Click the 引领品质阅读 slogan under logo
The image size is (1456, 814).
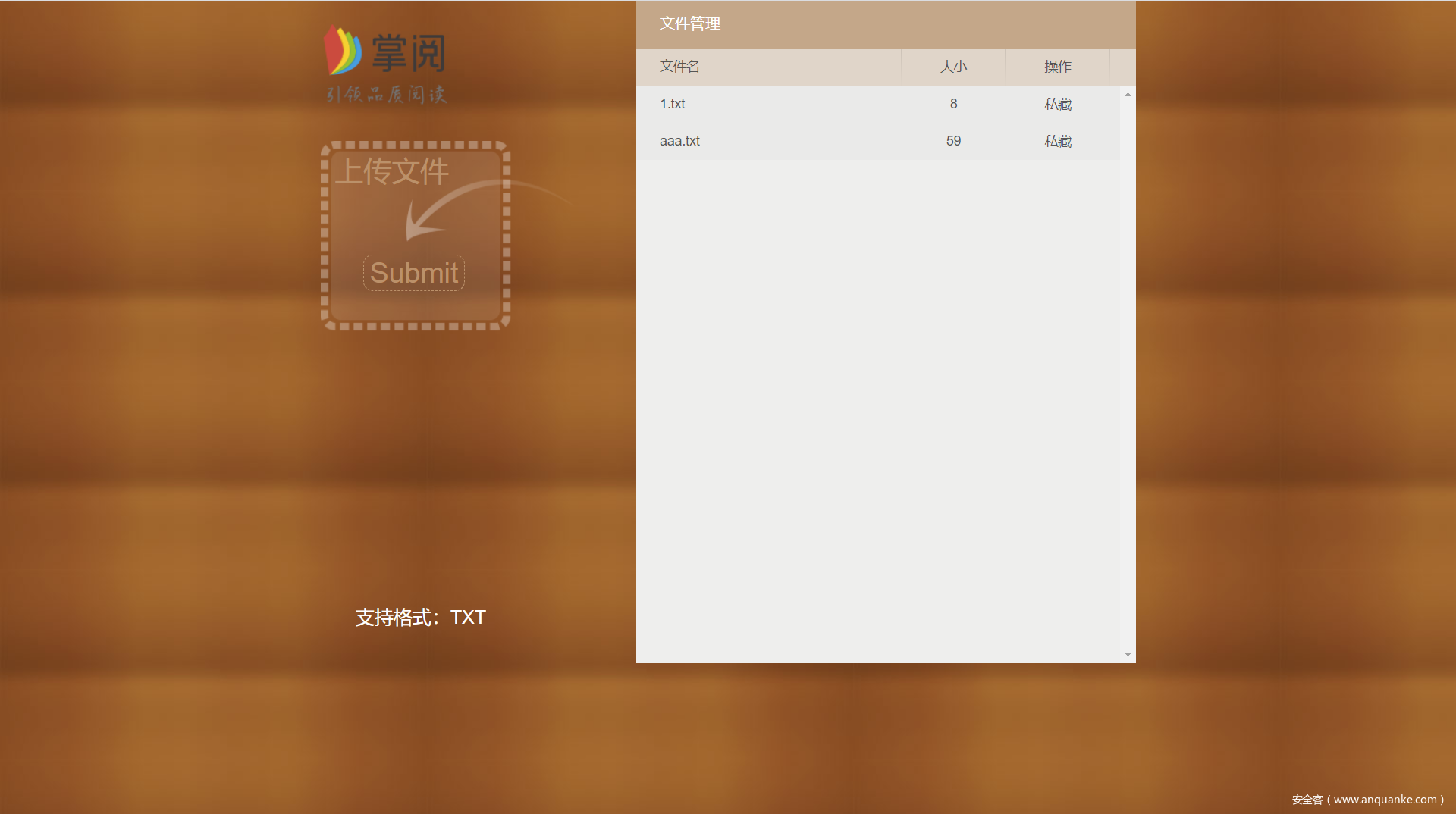[x=386, y=94]
